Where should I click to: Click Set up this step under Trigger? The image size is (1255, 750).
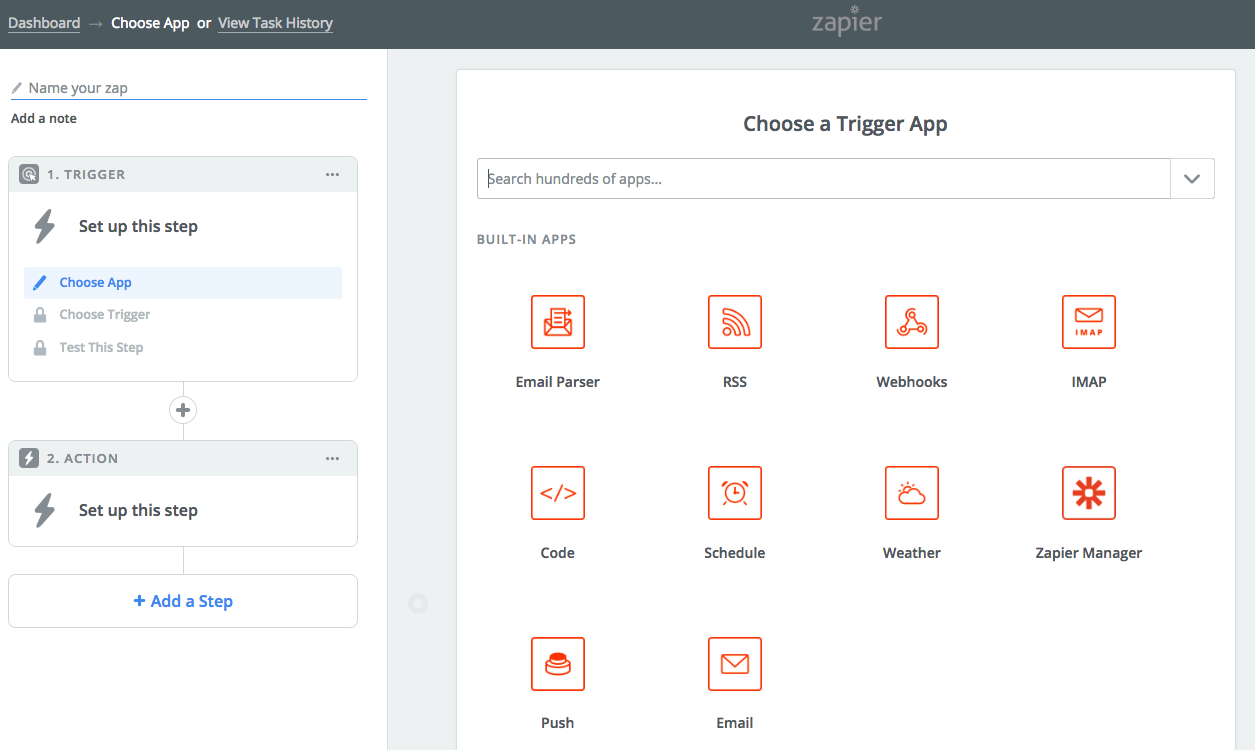coord(138,227)
